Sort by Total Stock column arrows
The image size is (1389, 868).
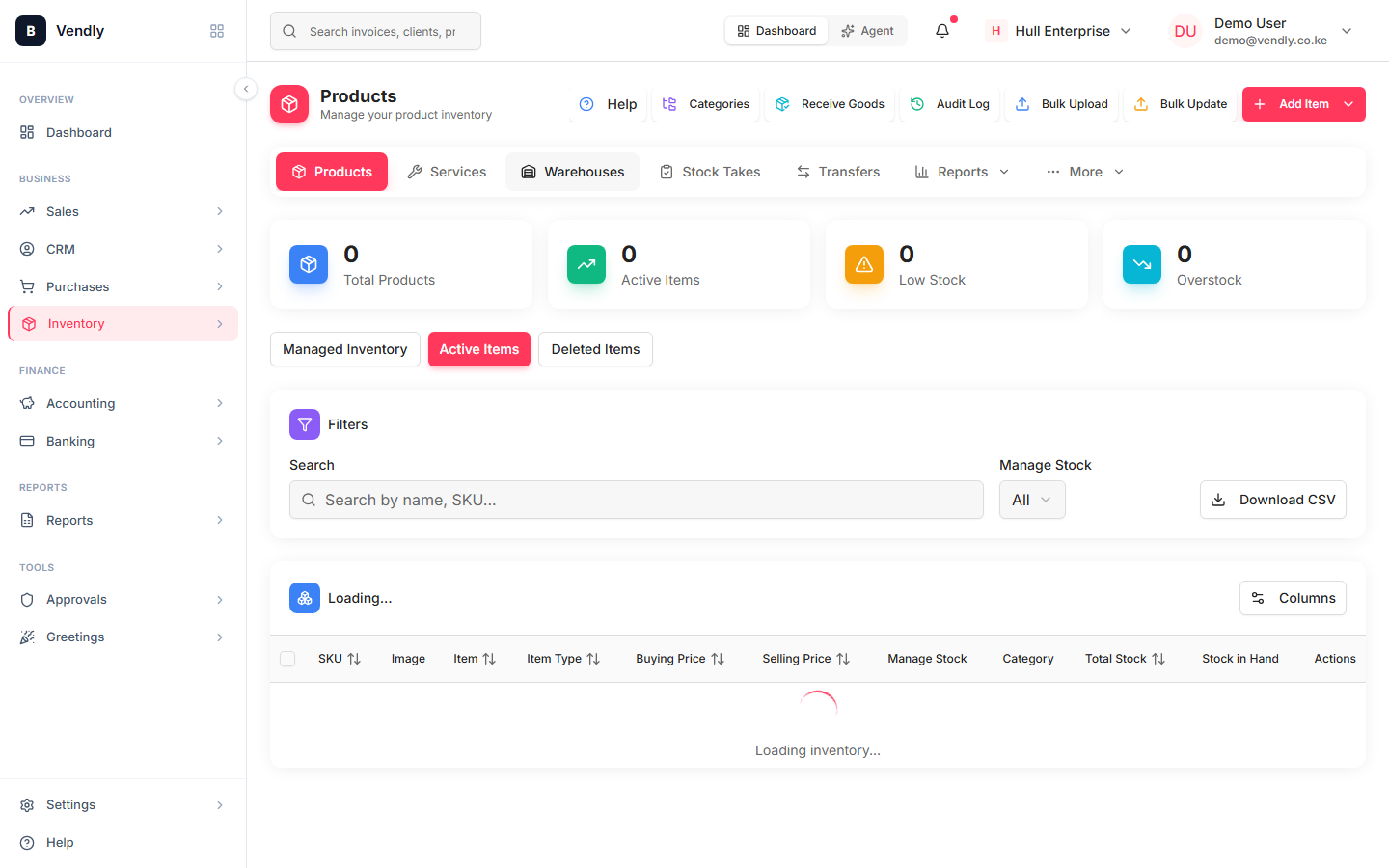(x=1158, y=659)
